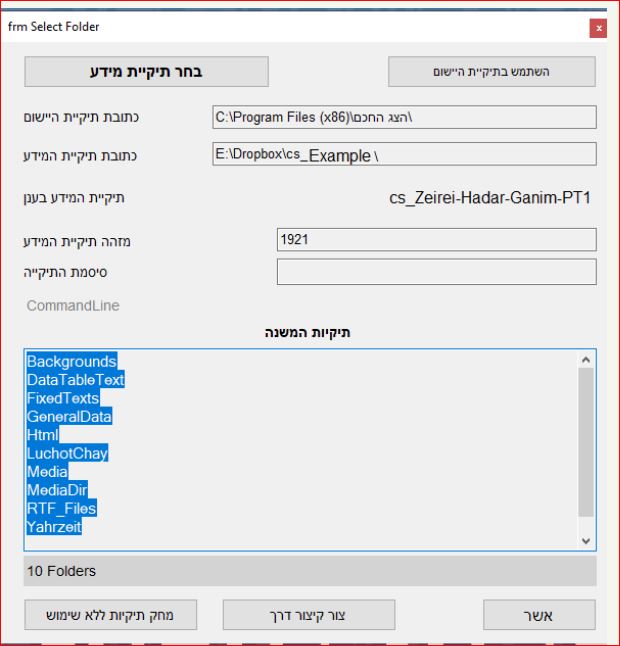Click the list scrollbar down arrow
This screenshot has width=620, height=646.
tap(586, 541)
